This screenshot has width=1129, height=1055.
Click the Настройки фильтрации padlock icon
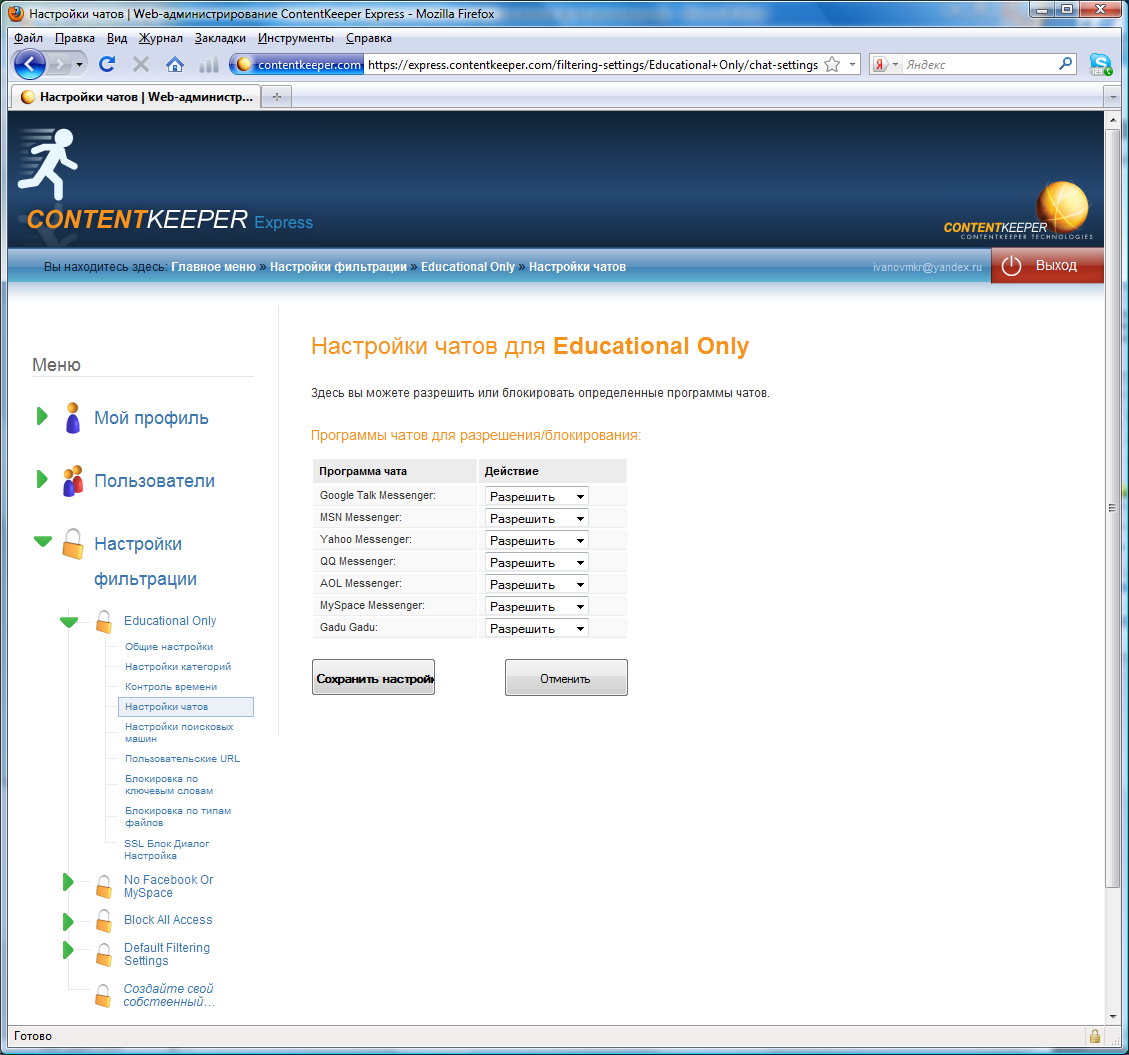[73, 544]
